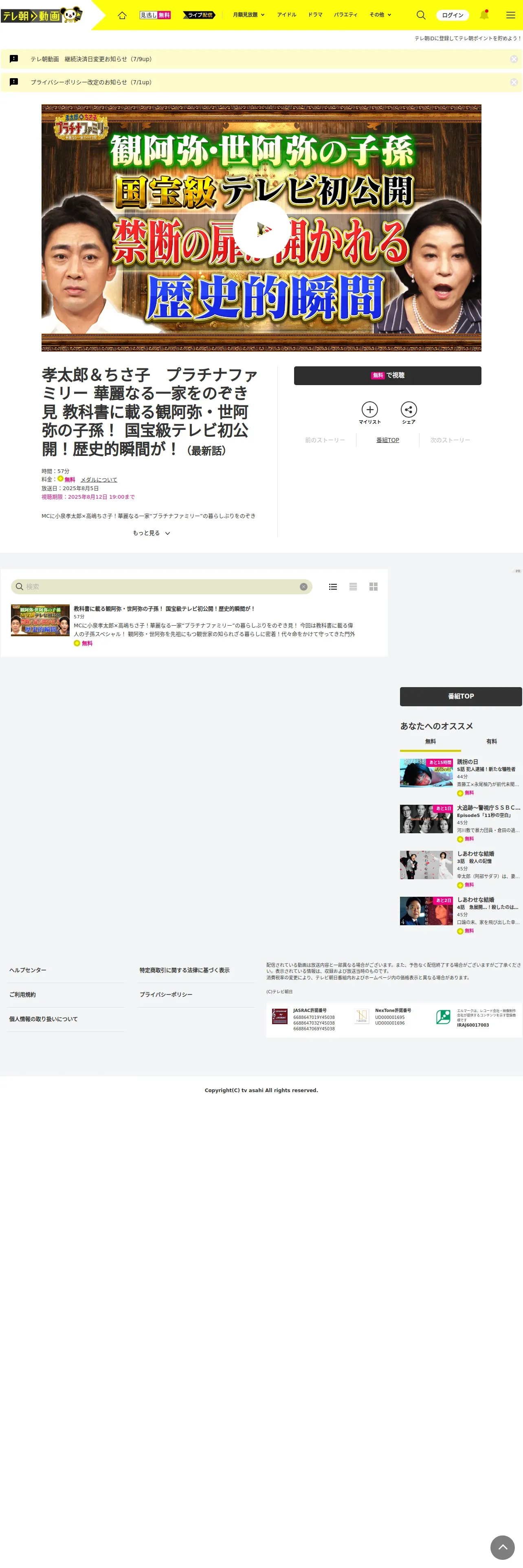Click the dark 番組TOP sidebar button
The height and width of the screenshot is (1568, 523).
tap(461, 696)
